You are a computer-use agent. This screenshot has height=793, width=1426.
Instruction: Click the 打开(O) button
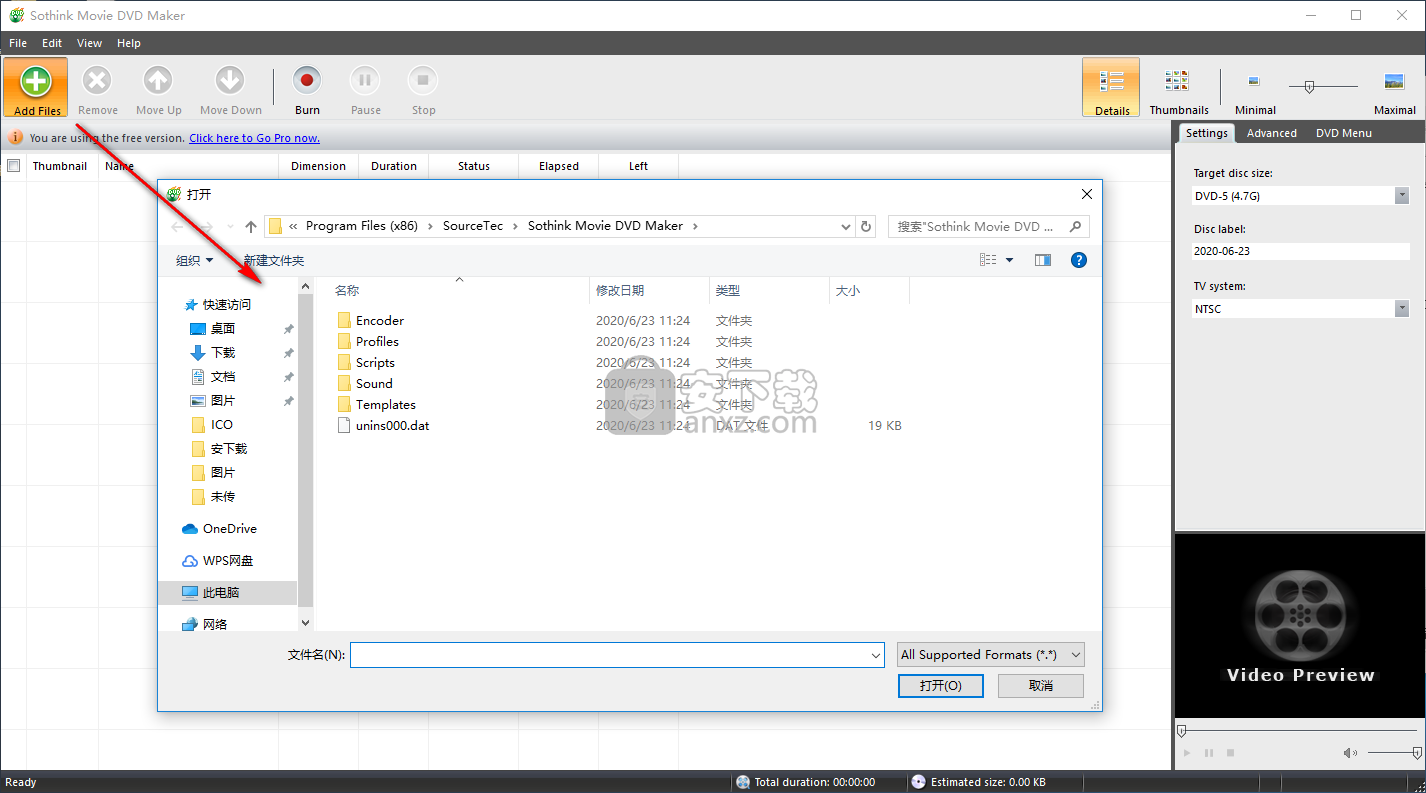coord(940,686)
